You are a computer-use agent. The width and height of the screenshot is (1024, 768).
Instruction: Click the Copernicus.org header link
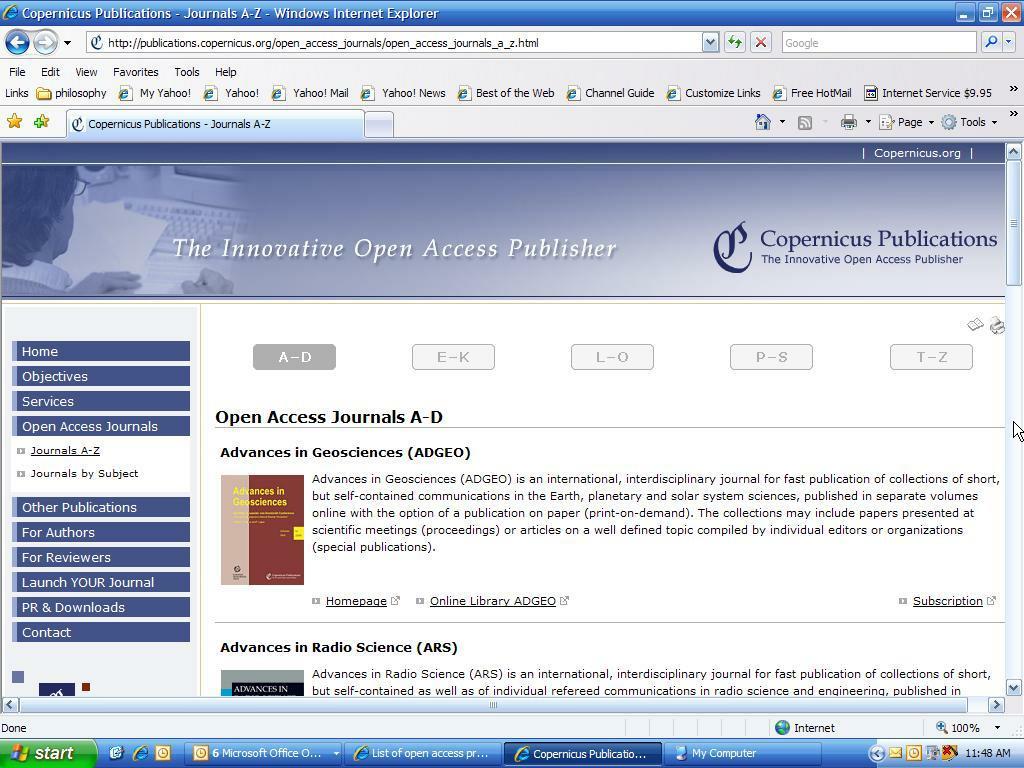(x=917, y=153)
